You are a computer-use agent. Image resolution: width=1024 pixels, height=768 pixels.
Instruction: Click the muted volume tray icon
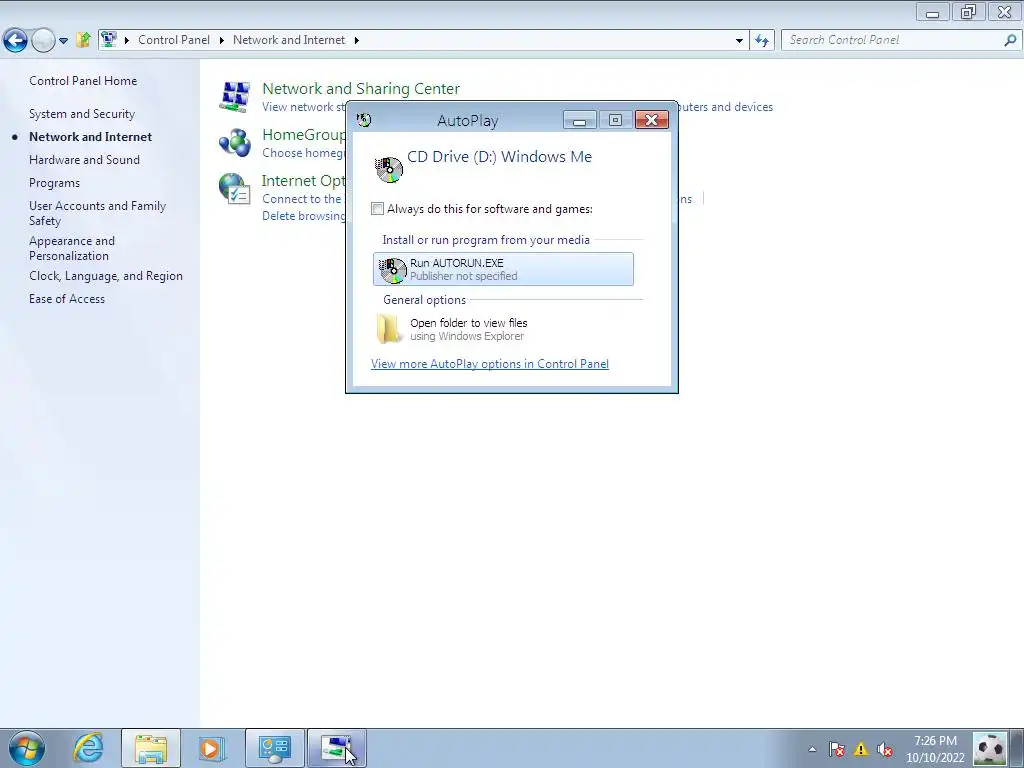coord(885,749)
